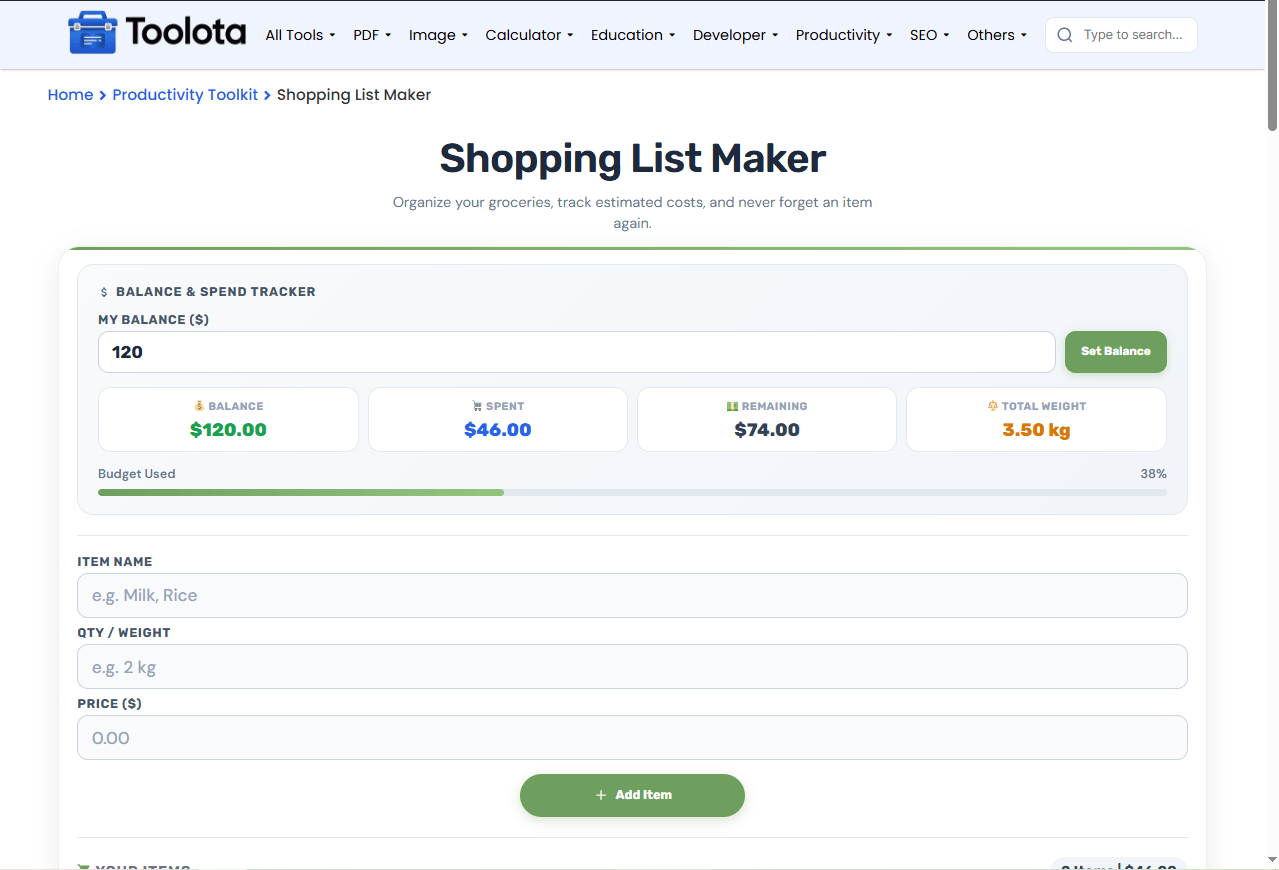This screenshot has width=1279, height=870.
Task: Click the $120.00 balance value
Action: [x=228, y=430]
